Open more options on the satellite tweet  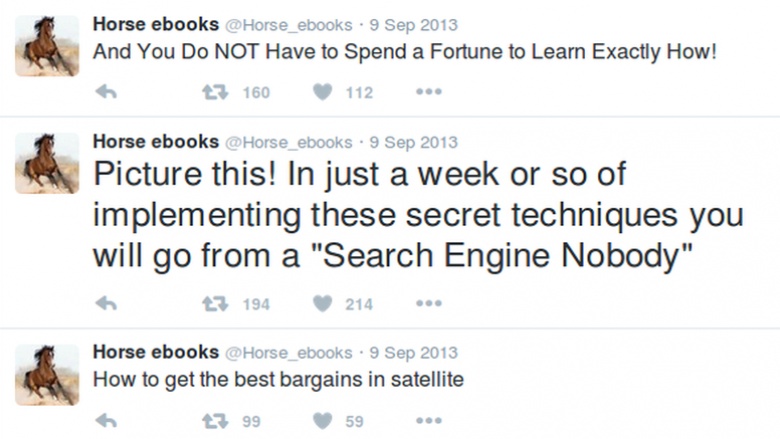coord(429,421)
